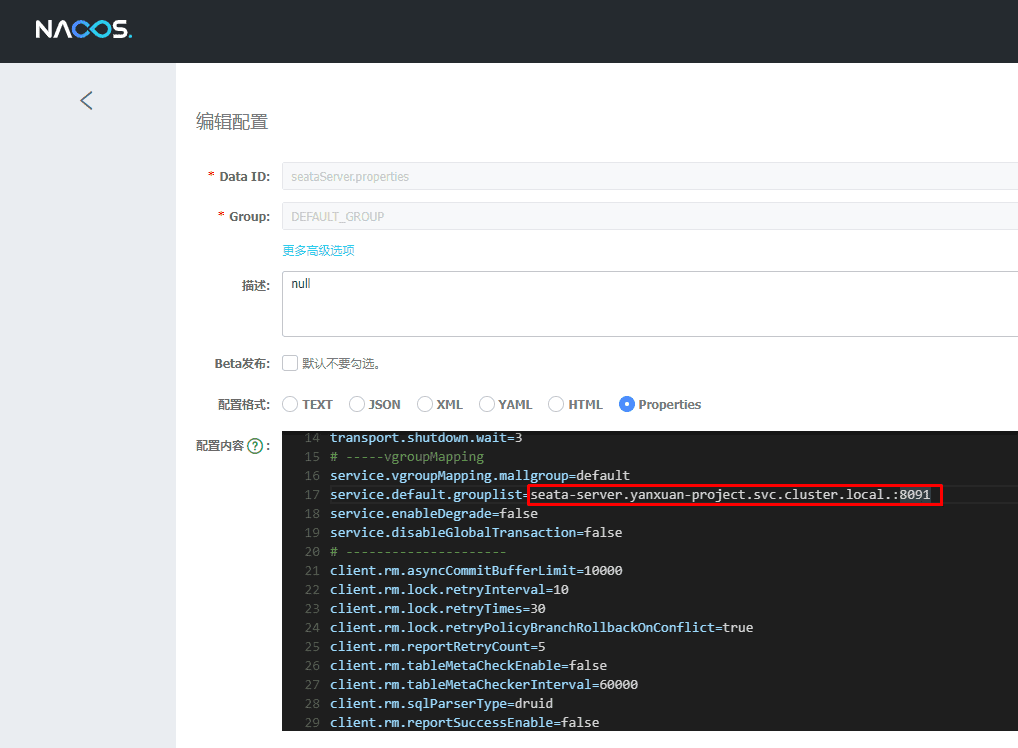Click the dashed comment on line 20
1018x748 pixels.
tap(418, 551)
